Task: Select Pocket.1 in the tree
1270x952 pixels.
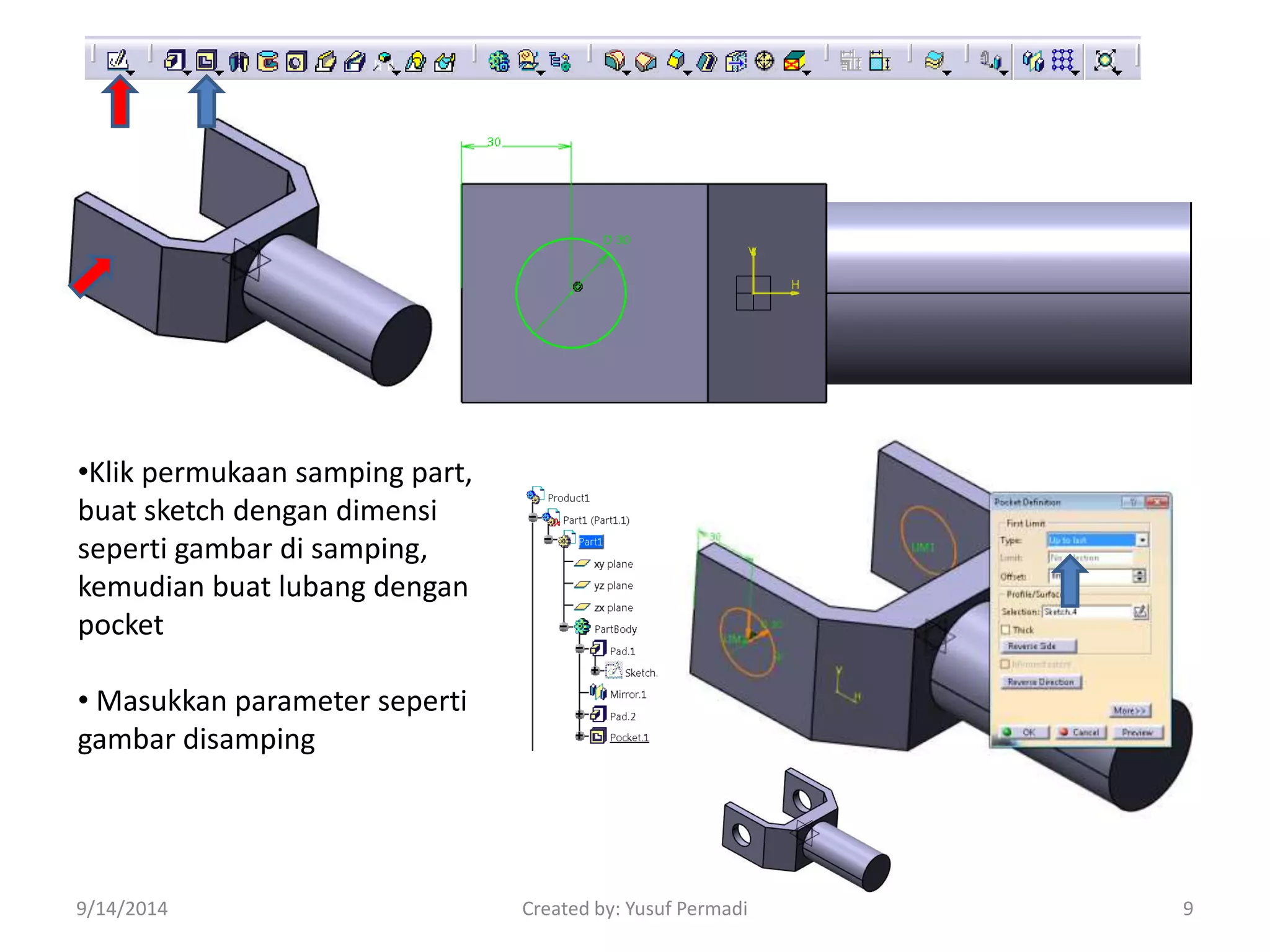Action: click(629, 738)
